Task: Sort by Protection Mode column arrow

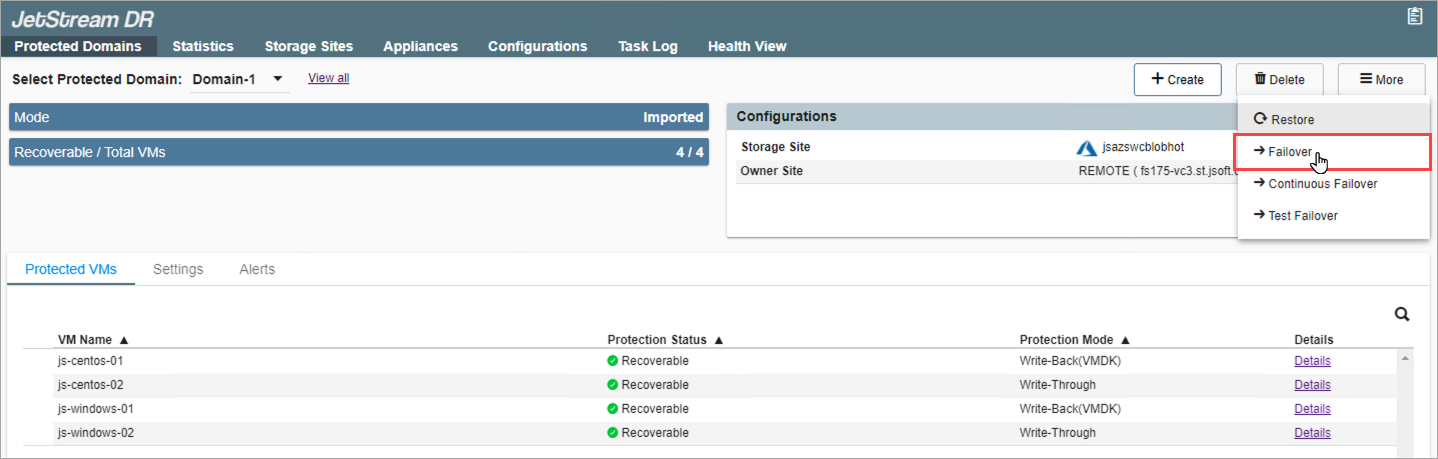Action: coord(1125,340)
